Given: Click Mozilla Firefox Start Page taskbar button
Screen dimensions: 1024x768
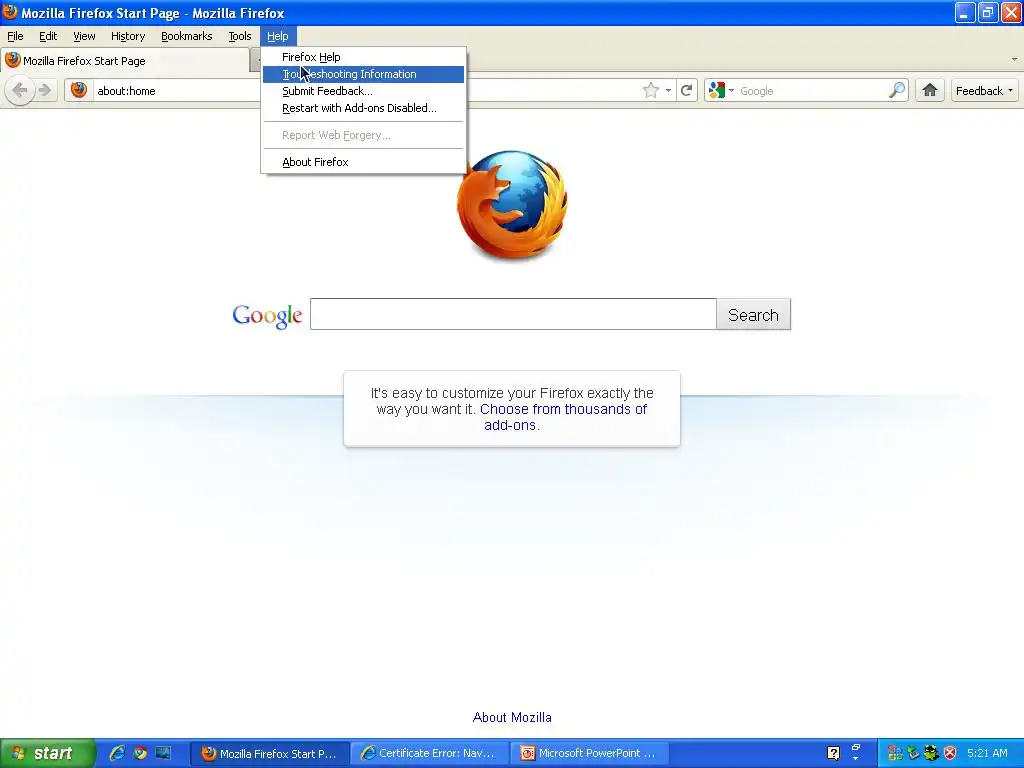Looking at the screenshot, I should click(270, 753).
